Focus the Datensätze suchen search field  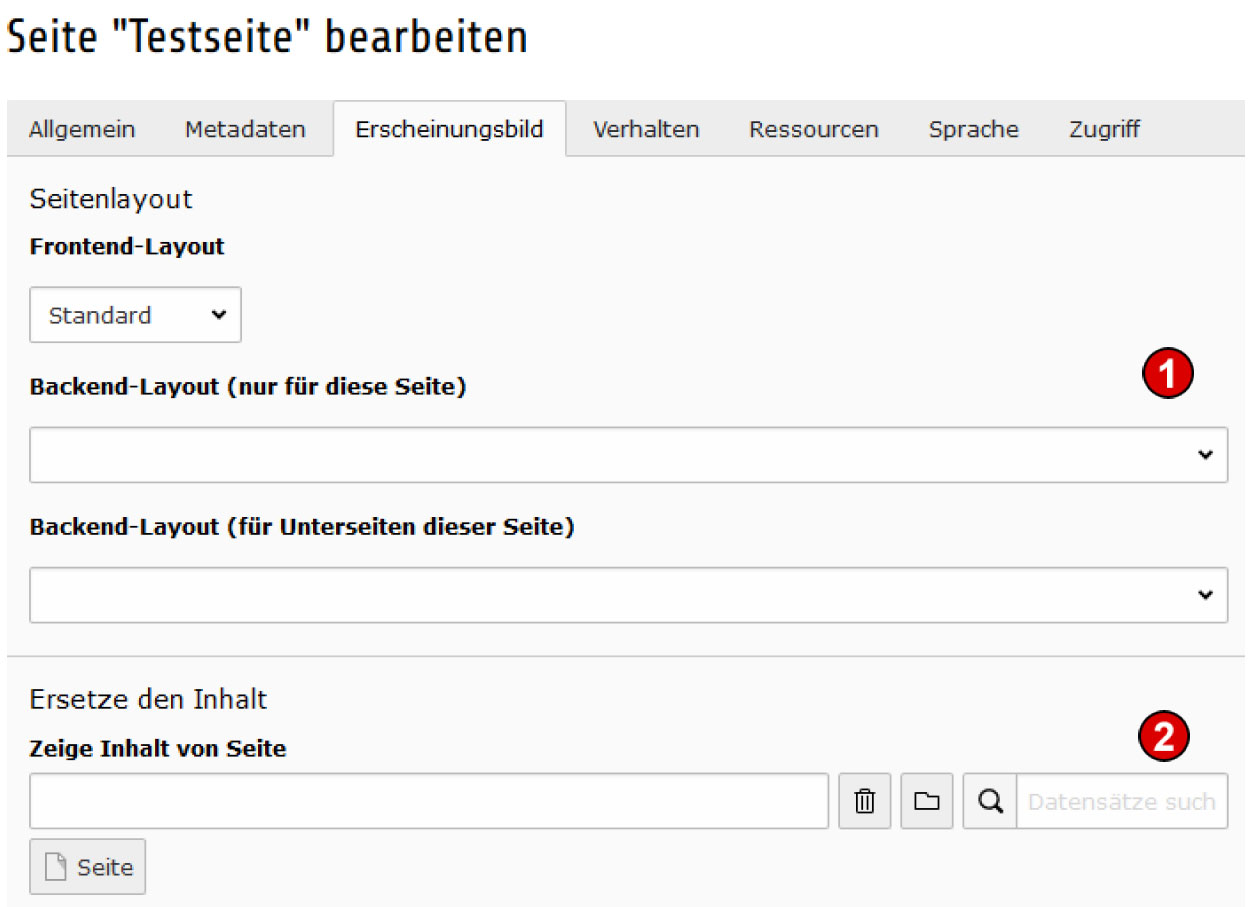tap(1122, 801)
